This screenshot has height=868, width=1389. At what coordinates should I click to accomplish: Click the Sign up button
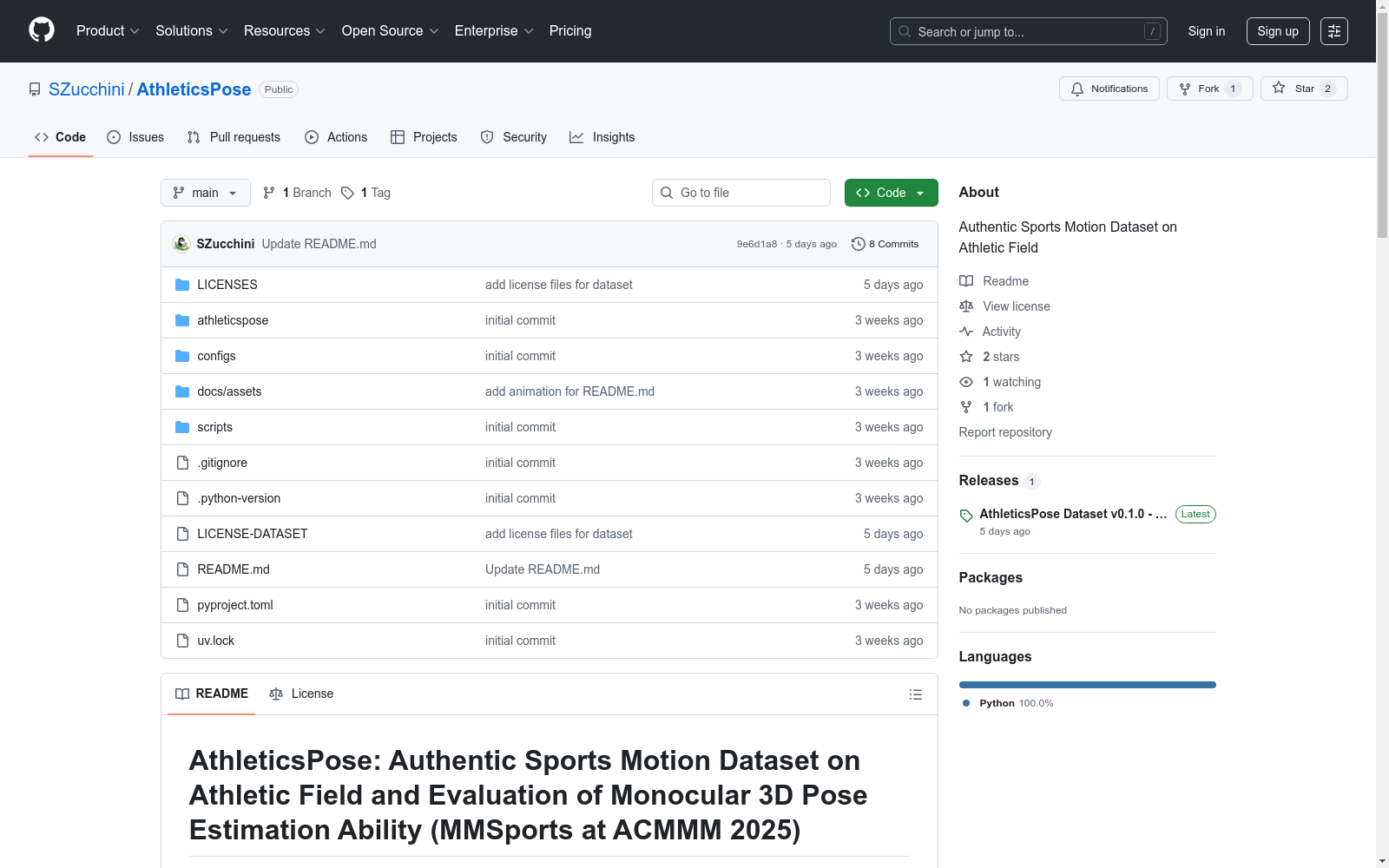coord(1278,31)
